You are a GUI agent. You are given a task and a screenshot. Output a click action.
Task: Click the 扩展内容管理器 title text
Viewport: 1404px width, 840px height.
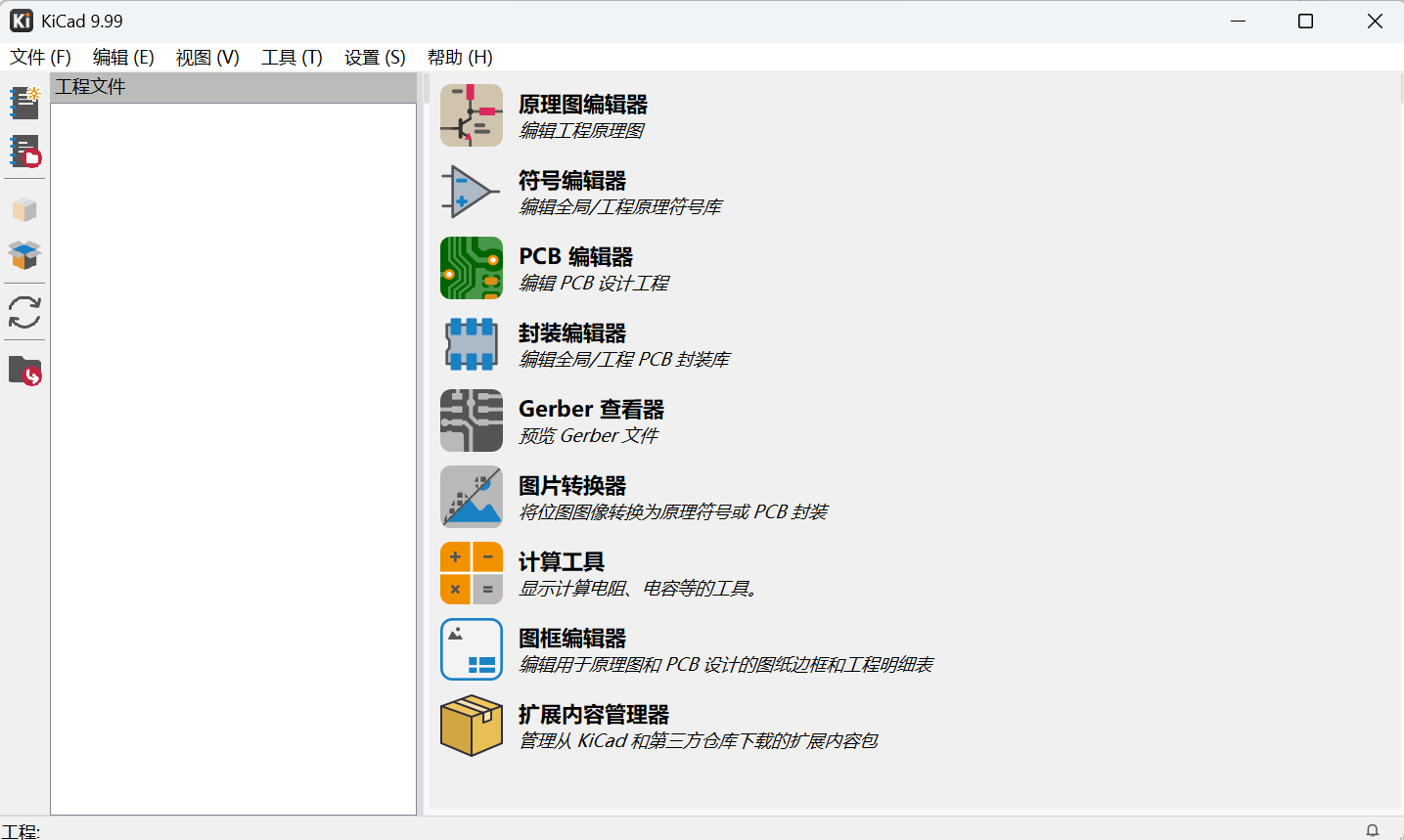[594, 715]
